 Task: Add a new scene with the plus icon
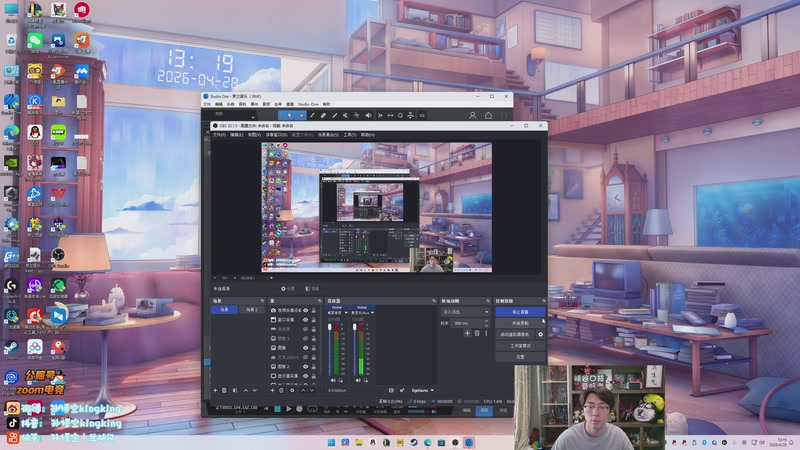click(215, 390)
